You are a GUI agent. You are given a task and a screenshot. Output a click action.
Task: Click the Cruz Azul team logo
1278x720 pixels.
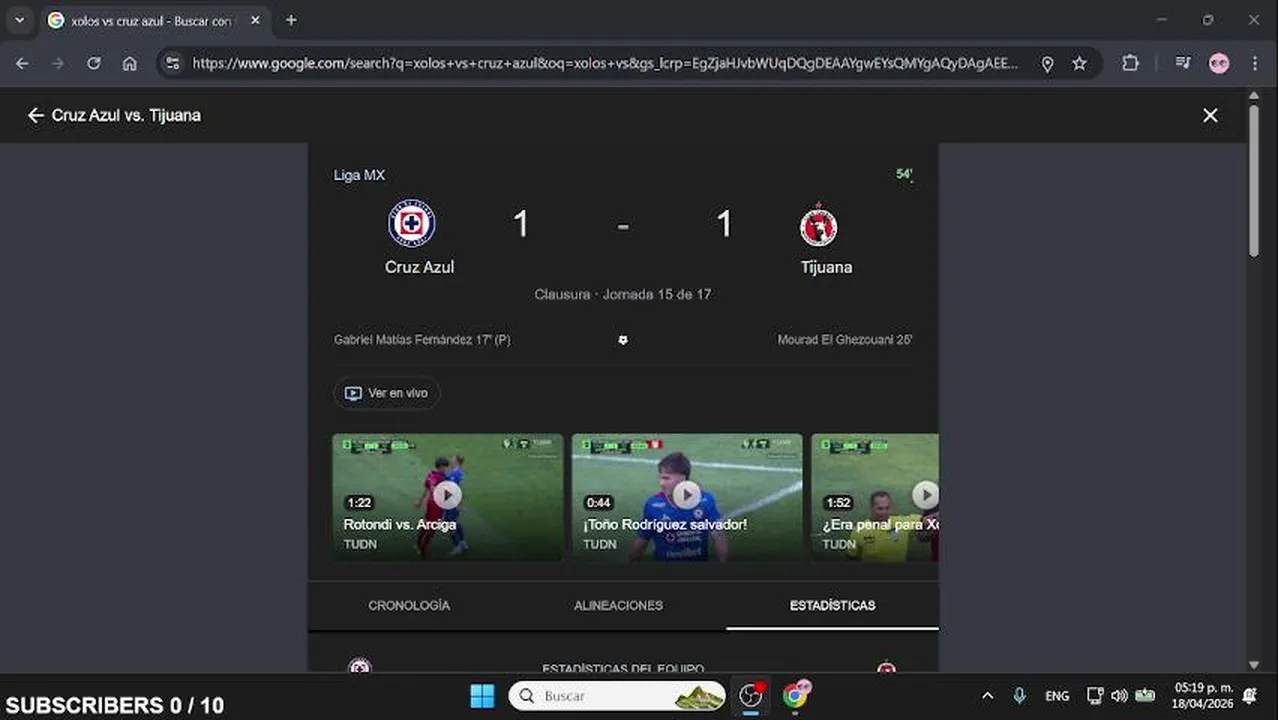(x=412, y=223)
